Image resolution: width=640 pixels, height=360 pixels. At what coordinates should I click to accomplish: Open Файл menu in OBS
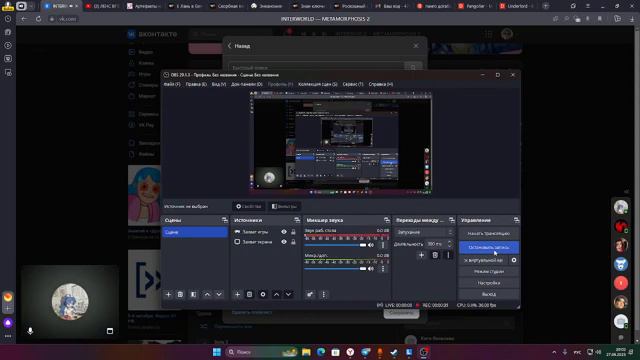pos(172,84)
